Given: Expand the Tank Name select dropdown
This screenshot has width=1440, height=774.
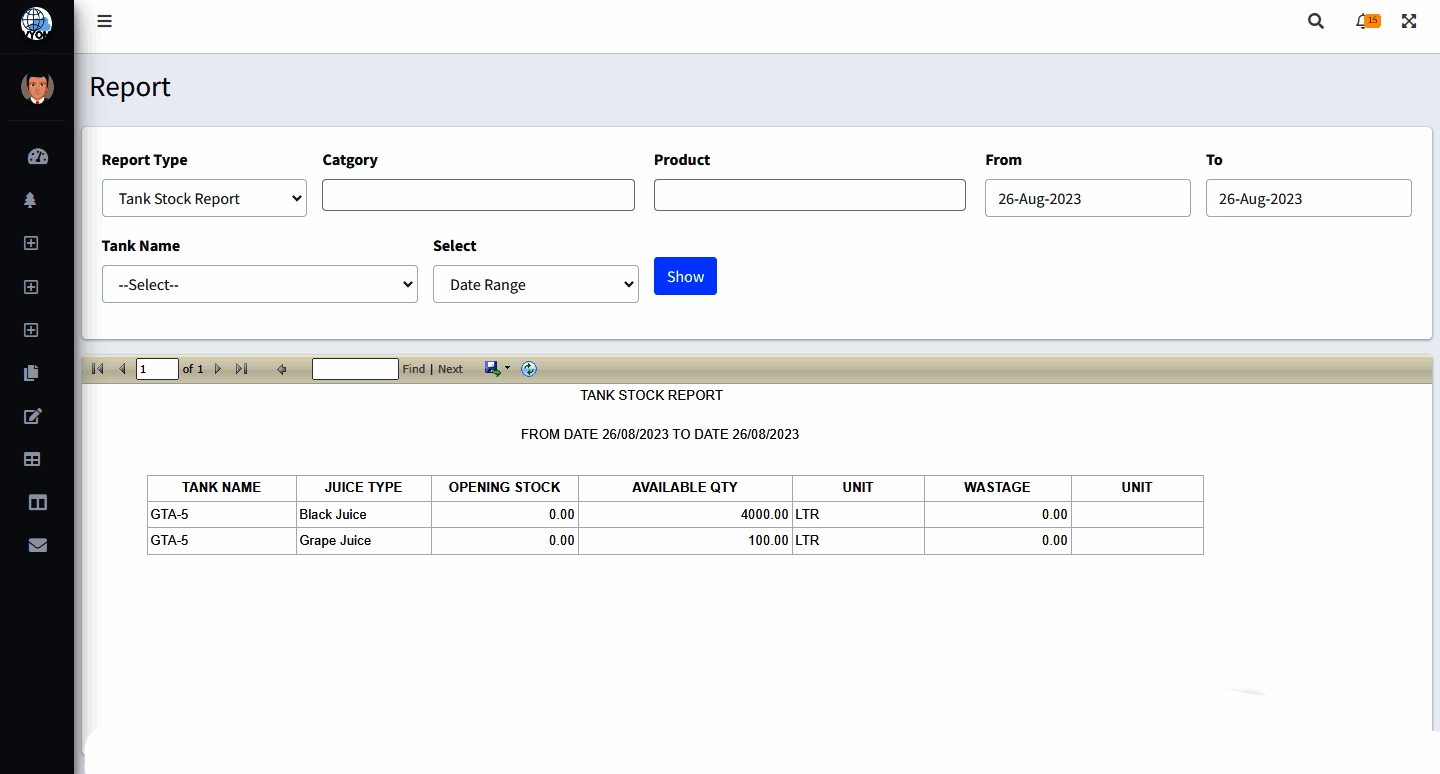Looking at the screenshot, I should 259,284.
